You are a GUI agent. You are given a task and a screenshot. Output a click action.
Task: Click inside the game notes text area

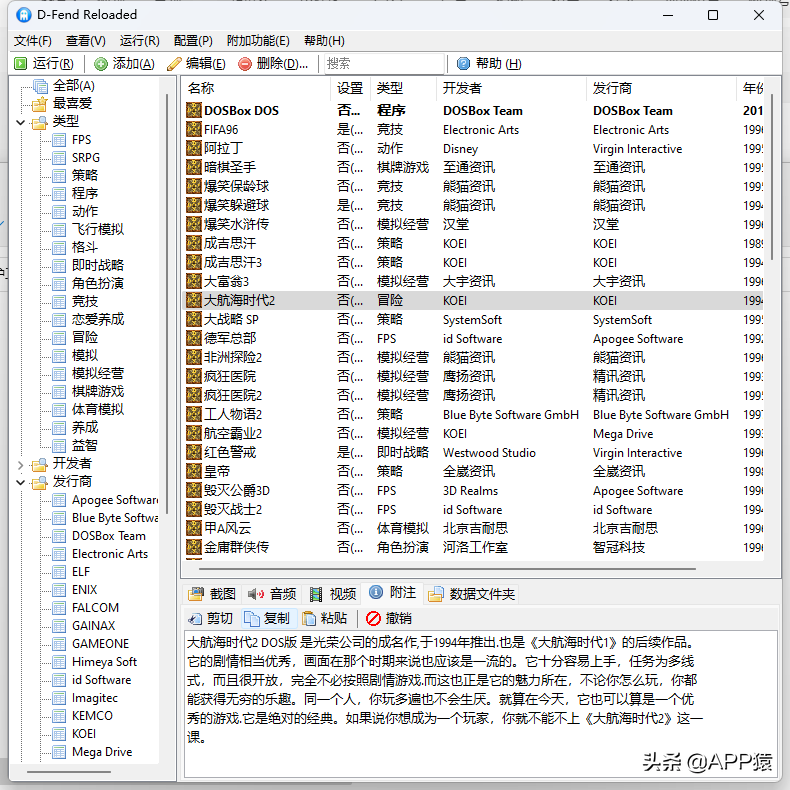pos(482,704)
